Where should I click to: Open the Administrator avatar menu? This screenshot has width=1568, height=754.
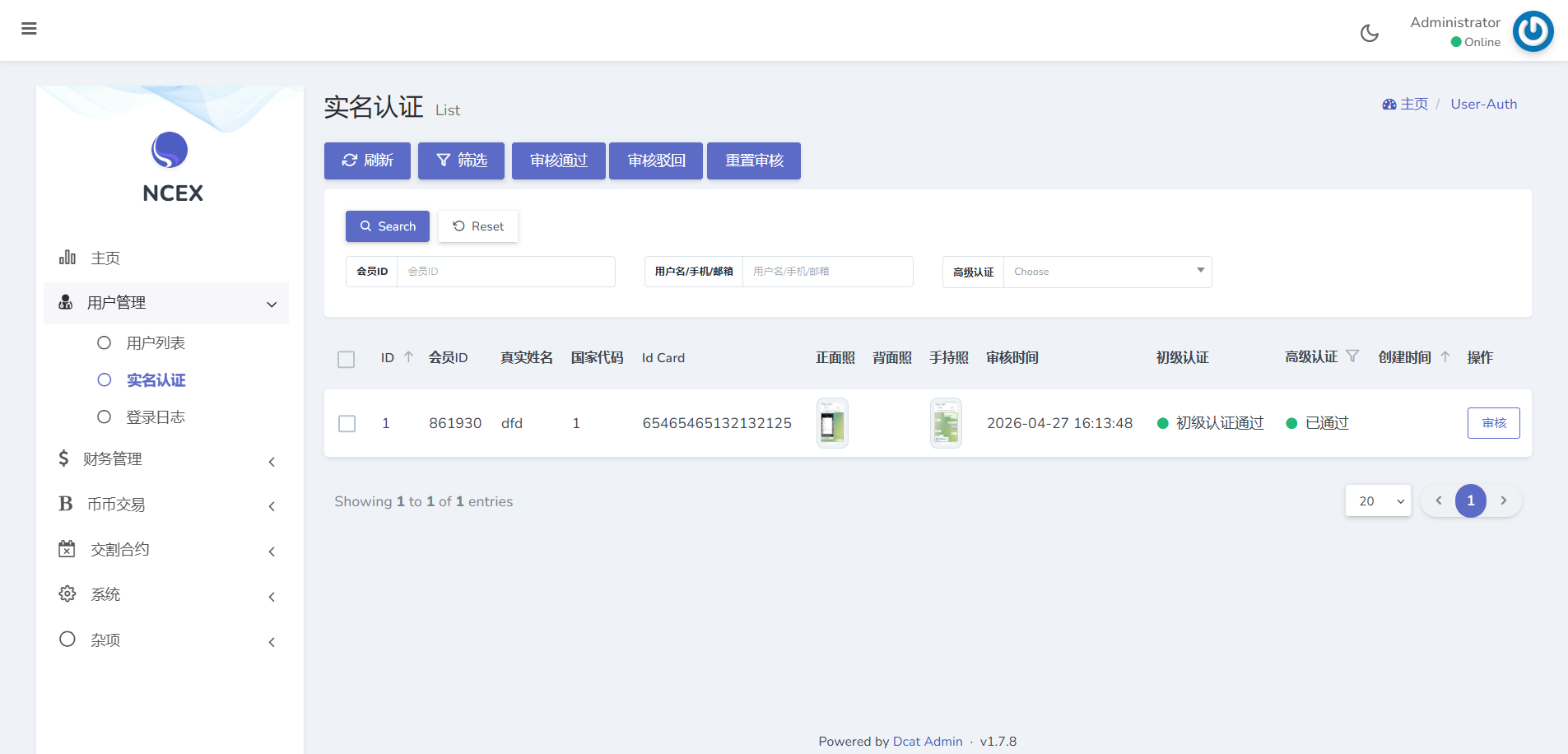pos(1532,32)
